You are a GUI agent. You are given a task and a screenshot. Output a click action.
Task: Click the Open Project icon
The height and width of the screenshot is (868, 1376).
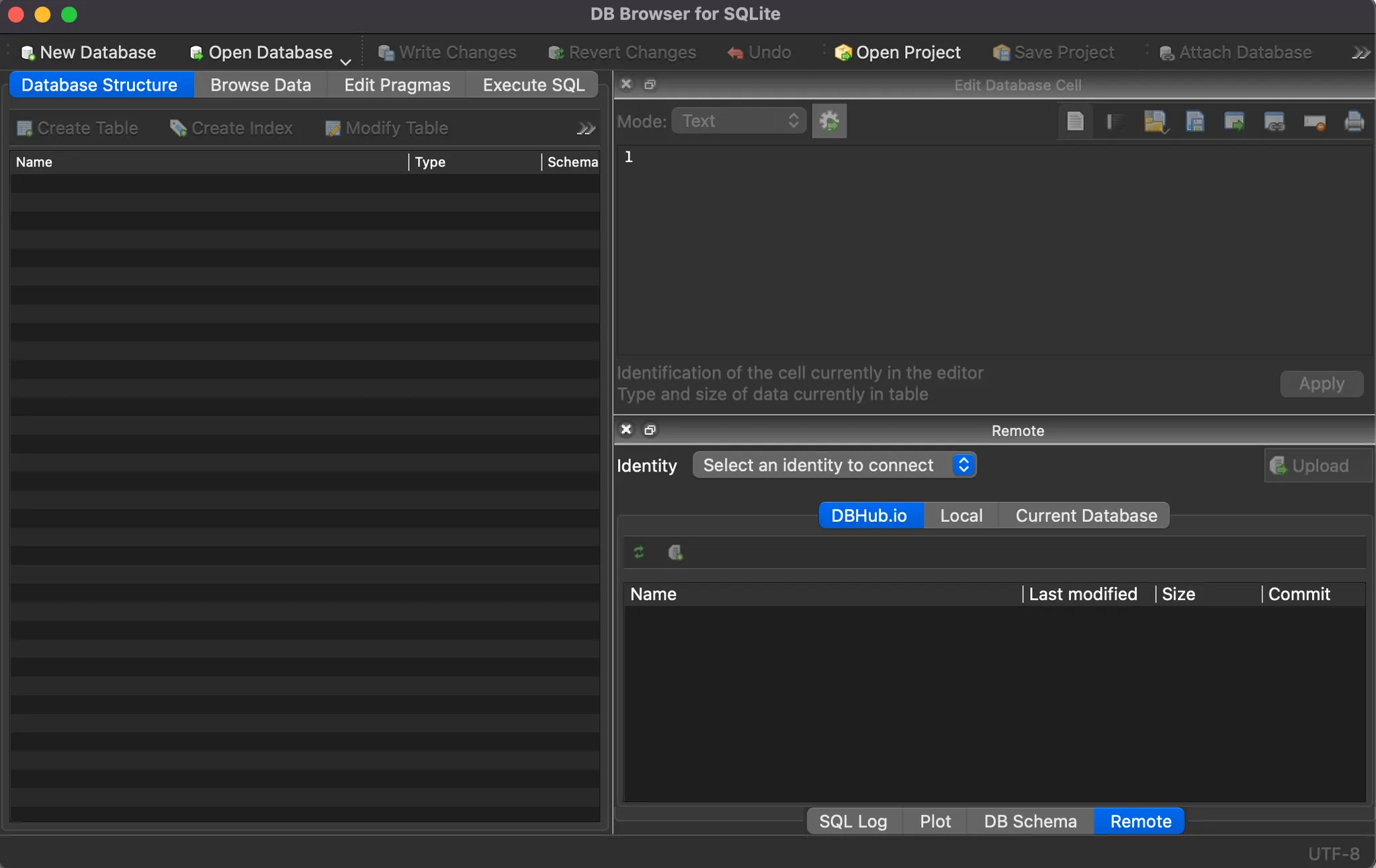843,52
